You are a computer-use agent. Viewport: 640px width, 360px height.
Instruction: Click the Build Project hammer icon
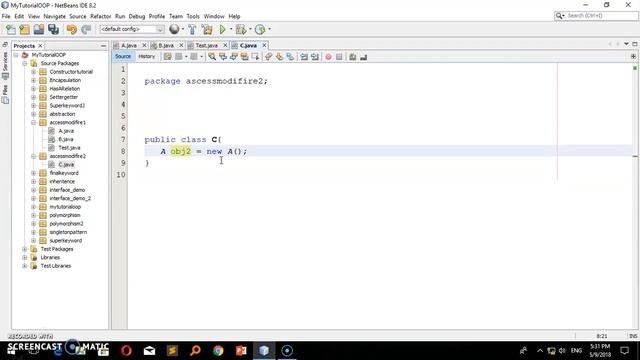point(192,29)
